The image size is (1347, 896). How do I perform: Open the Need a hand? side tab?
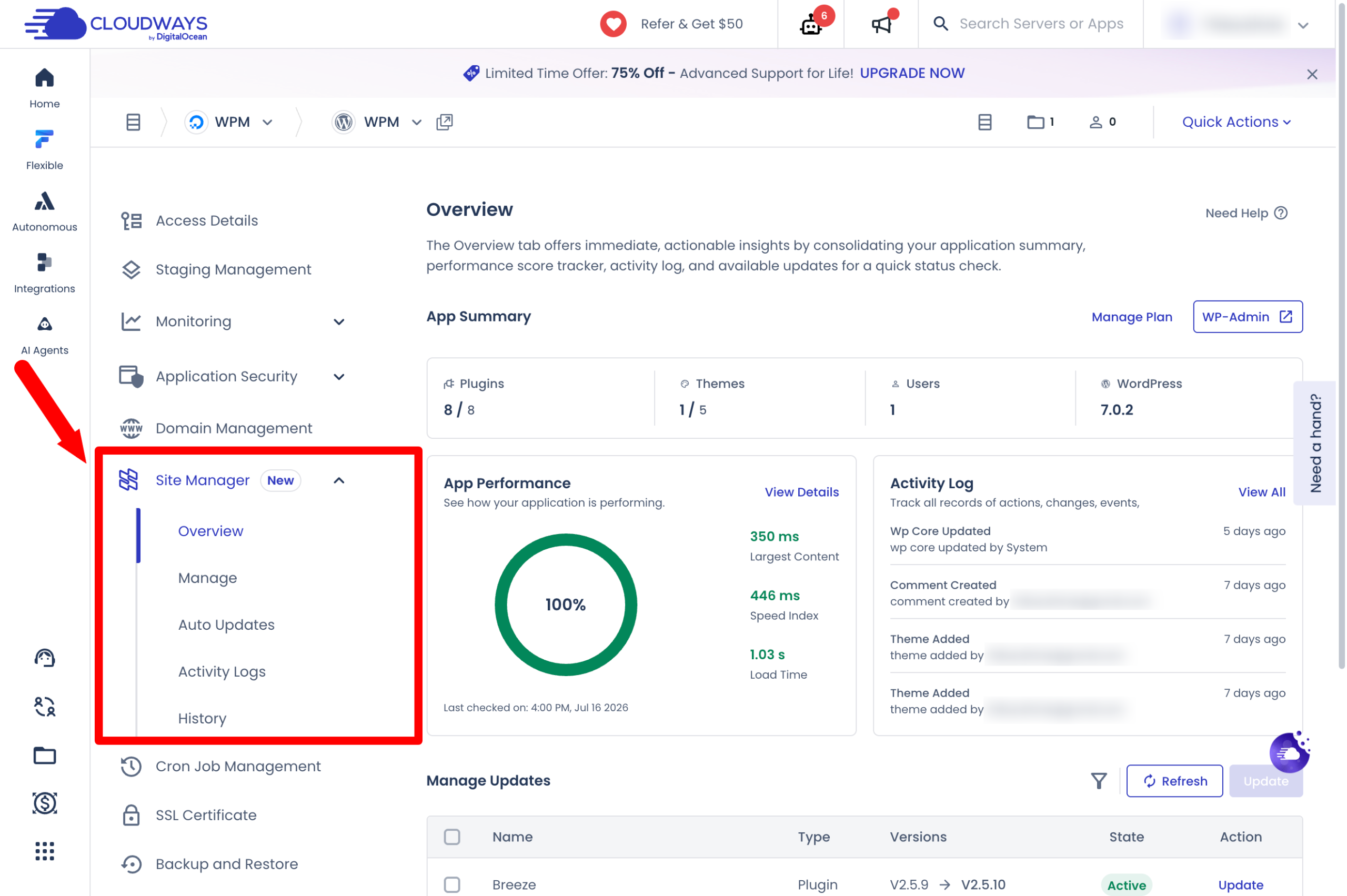click(x=1314, y=443)
